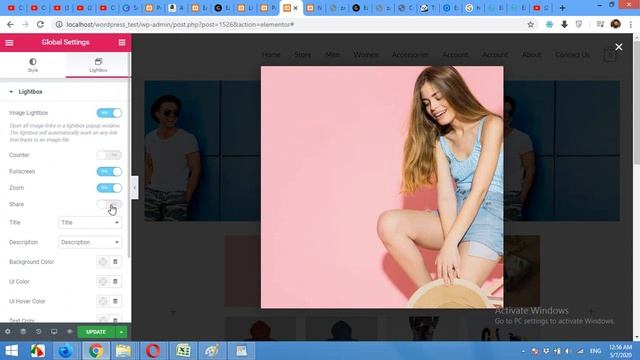Viewport: 640px width, 360px height.
Task: Expand save options arrow beside Update
Action: coord(121,332)
